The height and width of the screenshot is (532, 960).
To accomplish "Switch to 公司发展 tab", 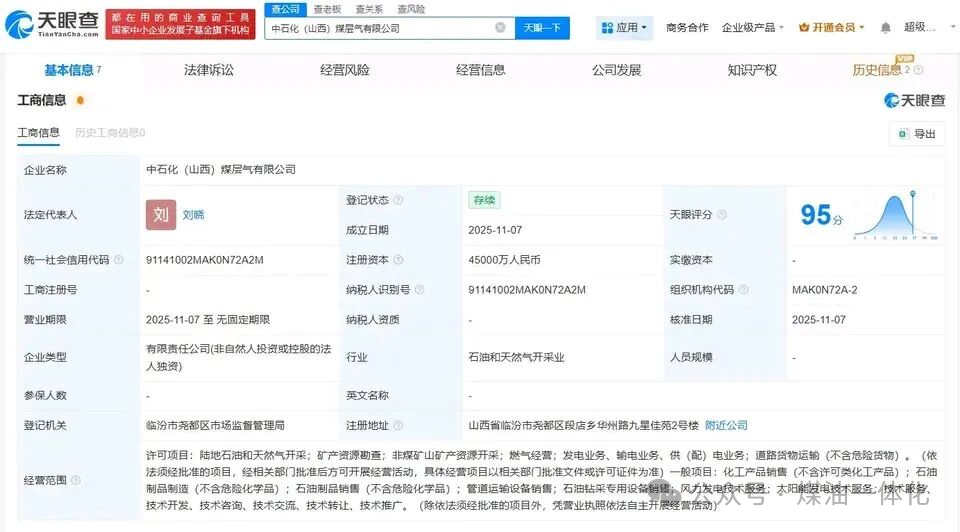I will pyautogui.click(x=617, y=70).
